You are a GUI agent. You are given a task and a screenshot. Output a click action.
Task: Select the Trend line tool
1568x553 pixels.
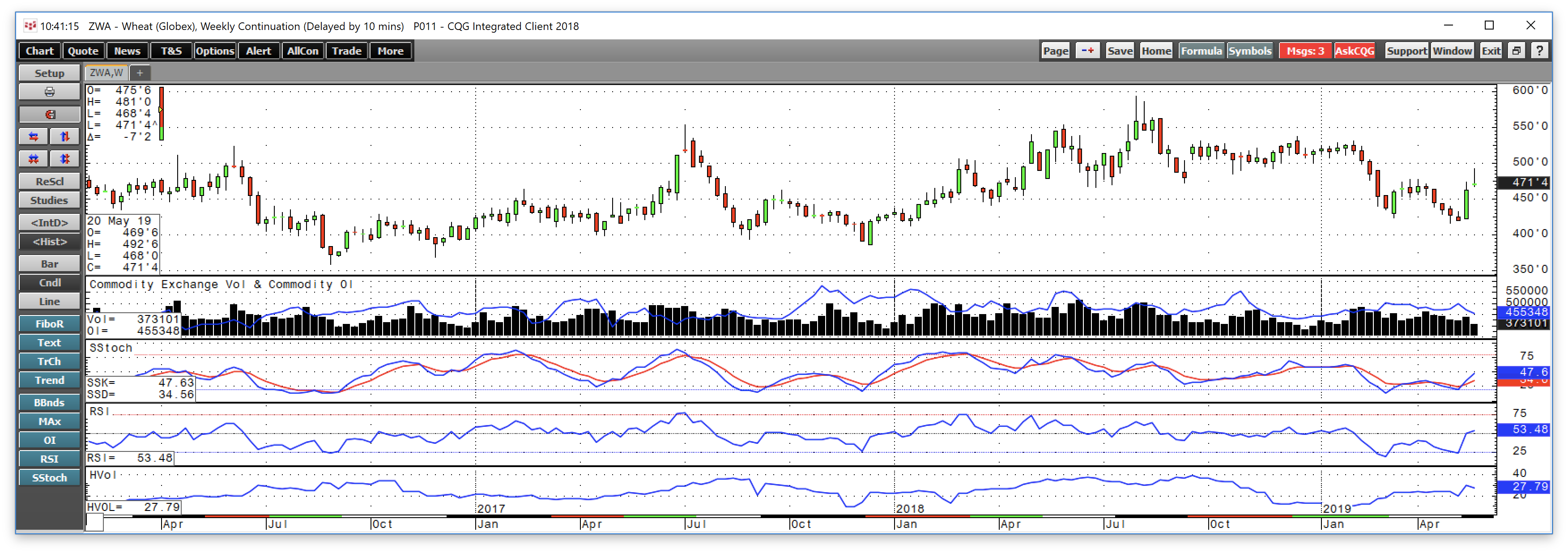49,380
